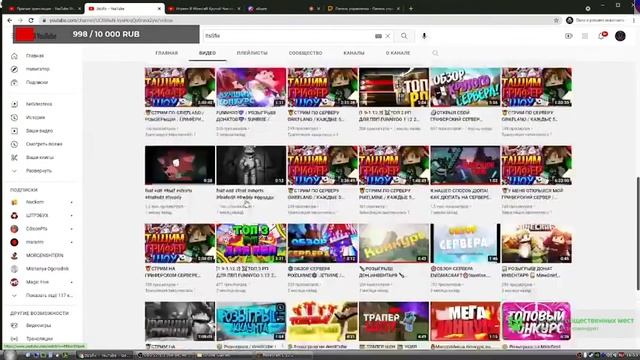The height and width of the screenshot is (360, 640).
Task: Open Библиотека (Library) in the sidebar
Action: (x=38, y=104)
